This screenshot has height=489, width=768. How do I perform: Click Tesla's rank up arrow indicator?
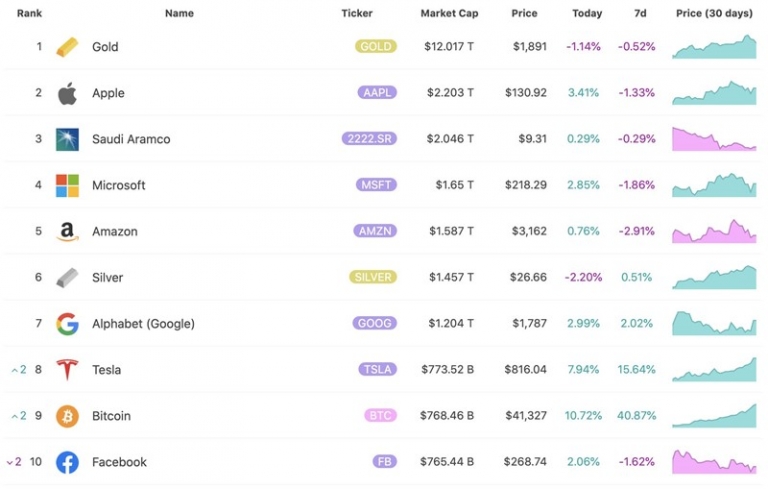19,369
